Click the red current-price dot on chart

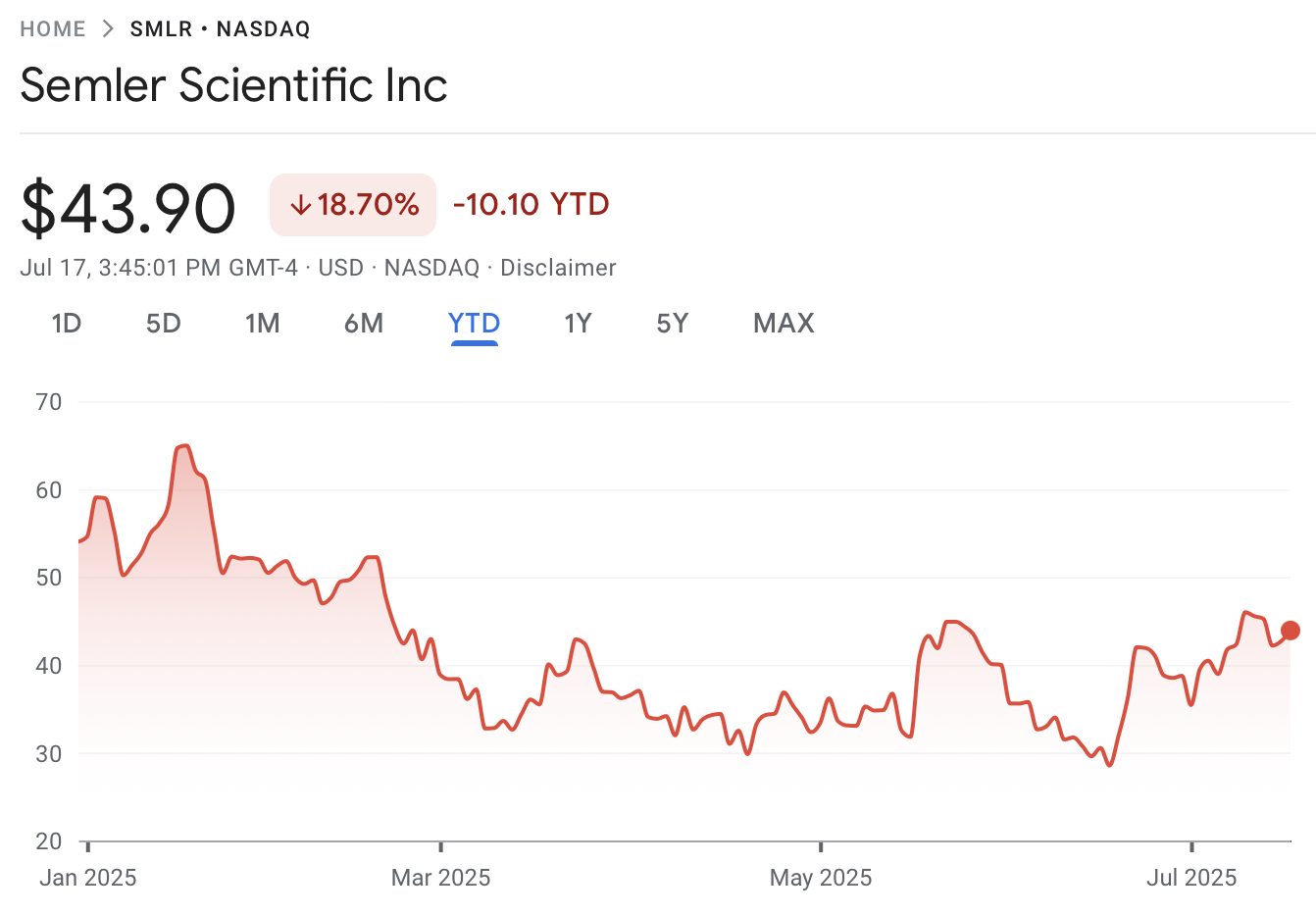tap(1291, 631)
